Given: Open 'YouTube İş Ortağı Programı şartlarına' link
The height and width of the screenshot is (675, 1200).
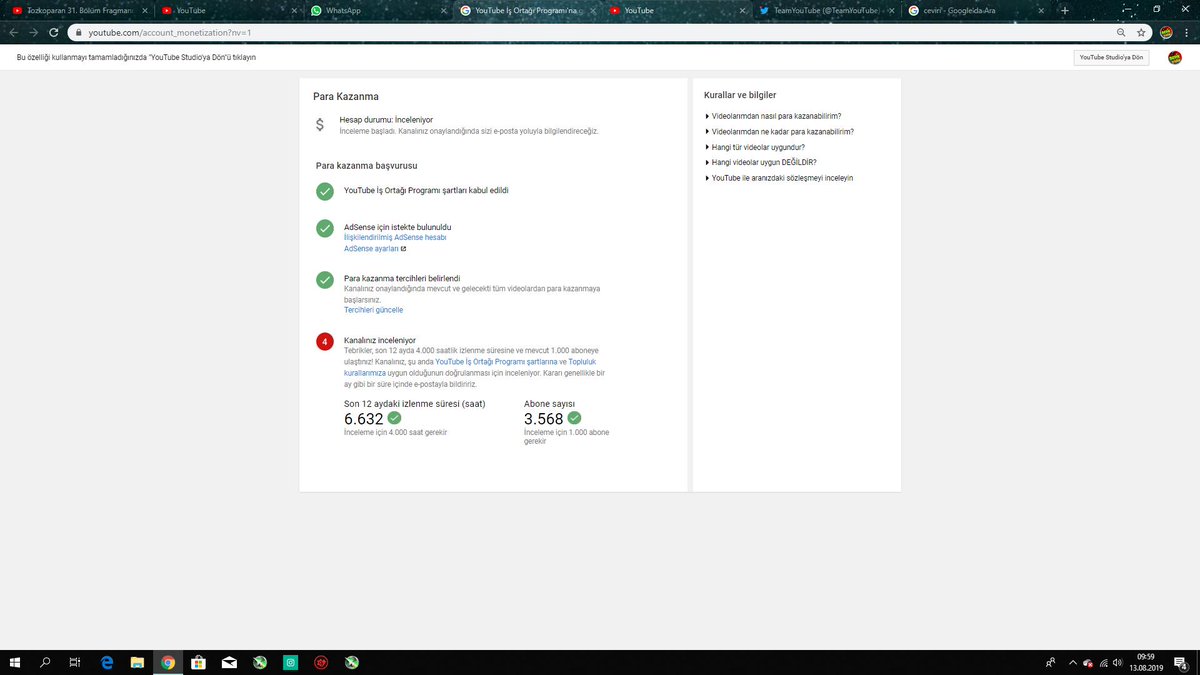Looking at the screenshot, I should [495, 362].
